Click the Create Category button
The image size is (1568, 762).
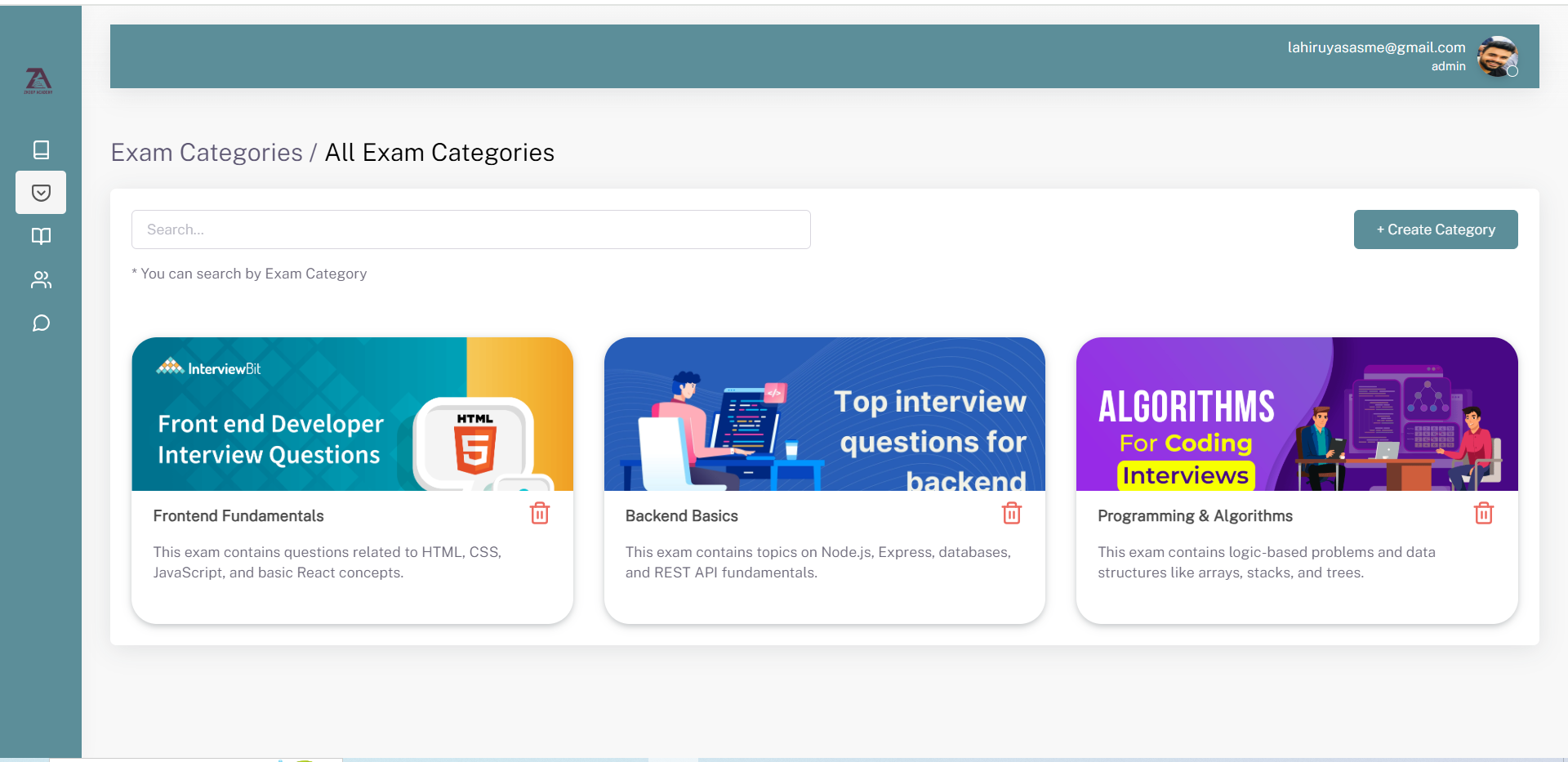pyautogui.click(x=1436, y=229)
